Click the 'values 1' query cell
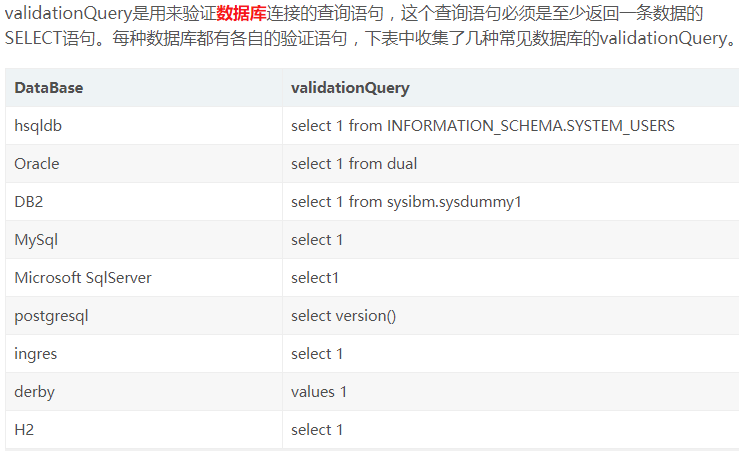Image resolution: width=739 pixels, height=451 pixels. (511, 392)
